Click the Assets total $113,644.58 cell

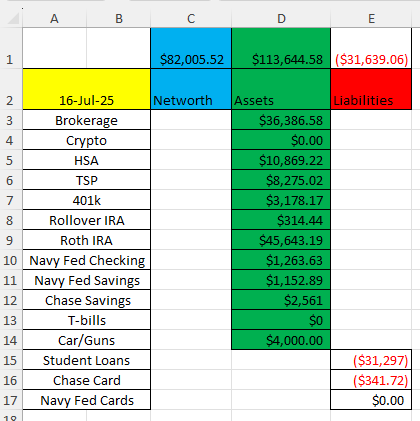[281, 48]
